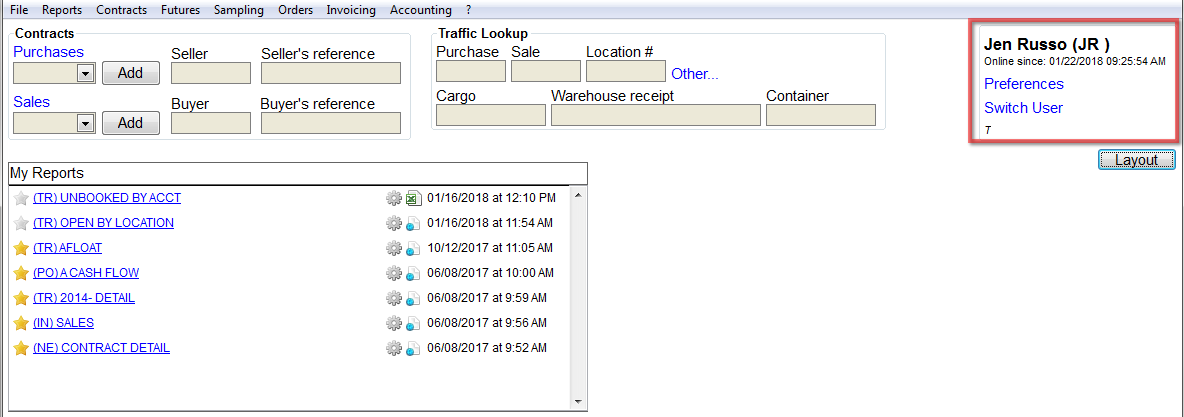The width and height of the screenshot is (1184, 417).
Task: Toggle favorite star for (TR) UNBOOKED BY ACCT
Action: coord(21,199)
